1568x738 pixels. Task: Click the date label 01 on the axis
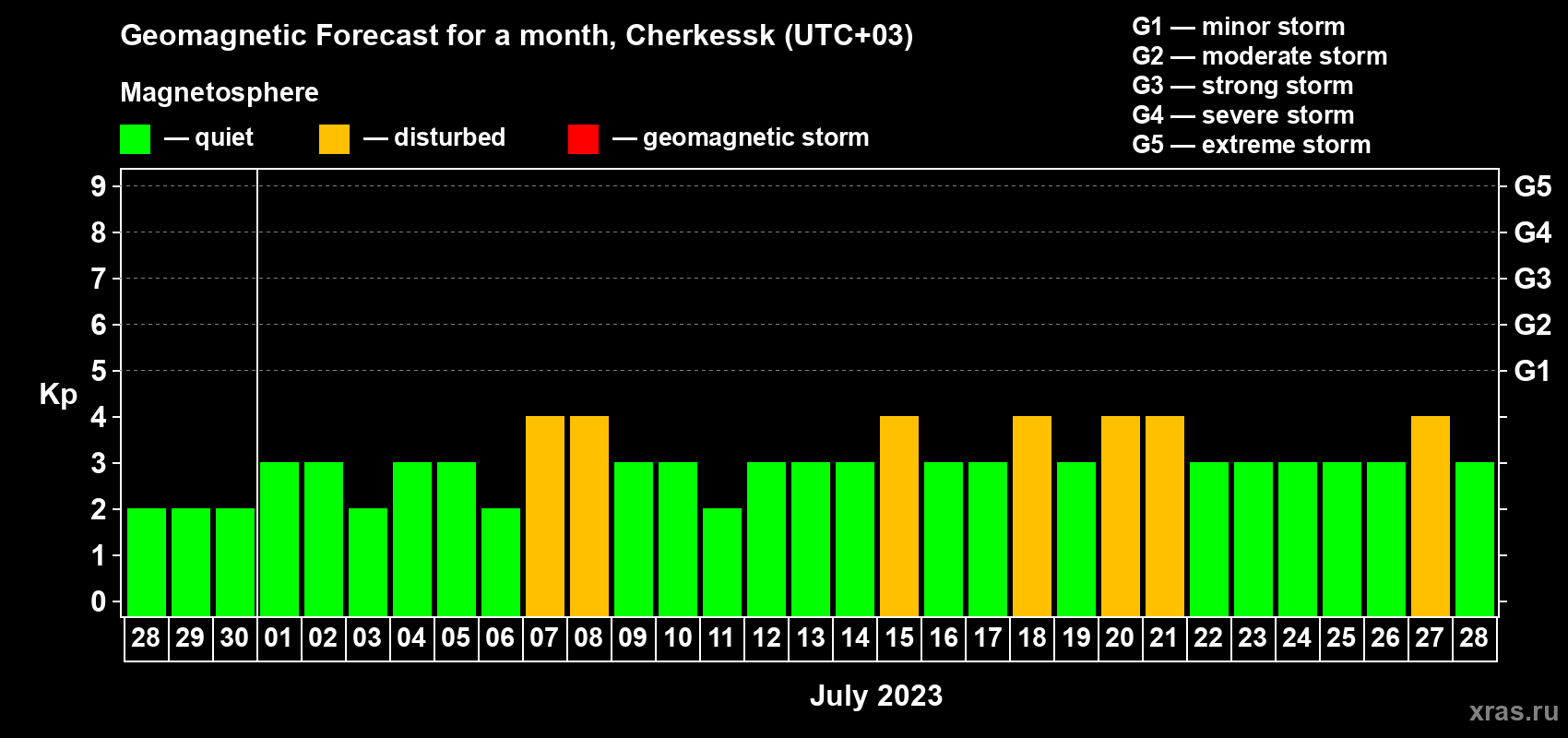(279, 638)
